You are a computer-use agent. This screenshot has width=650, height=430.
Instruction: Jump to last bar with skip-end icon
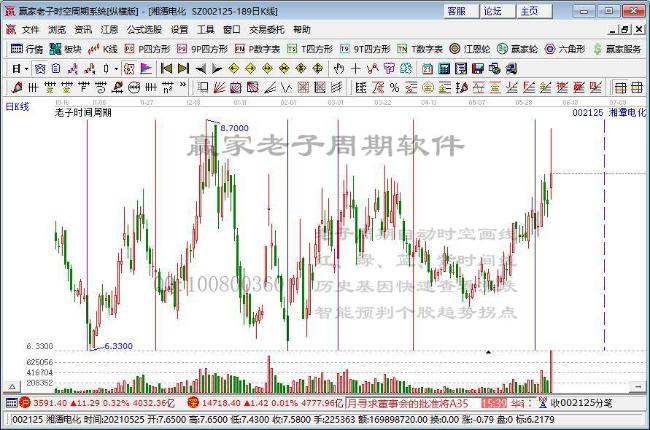tap(183, 68)
